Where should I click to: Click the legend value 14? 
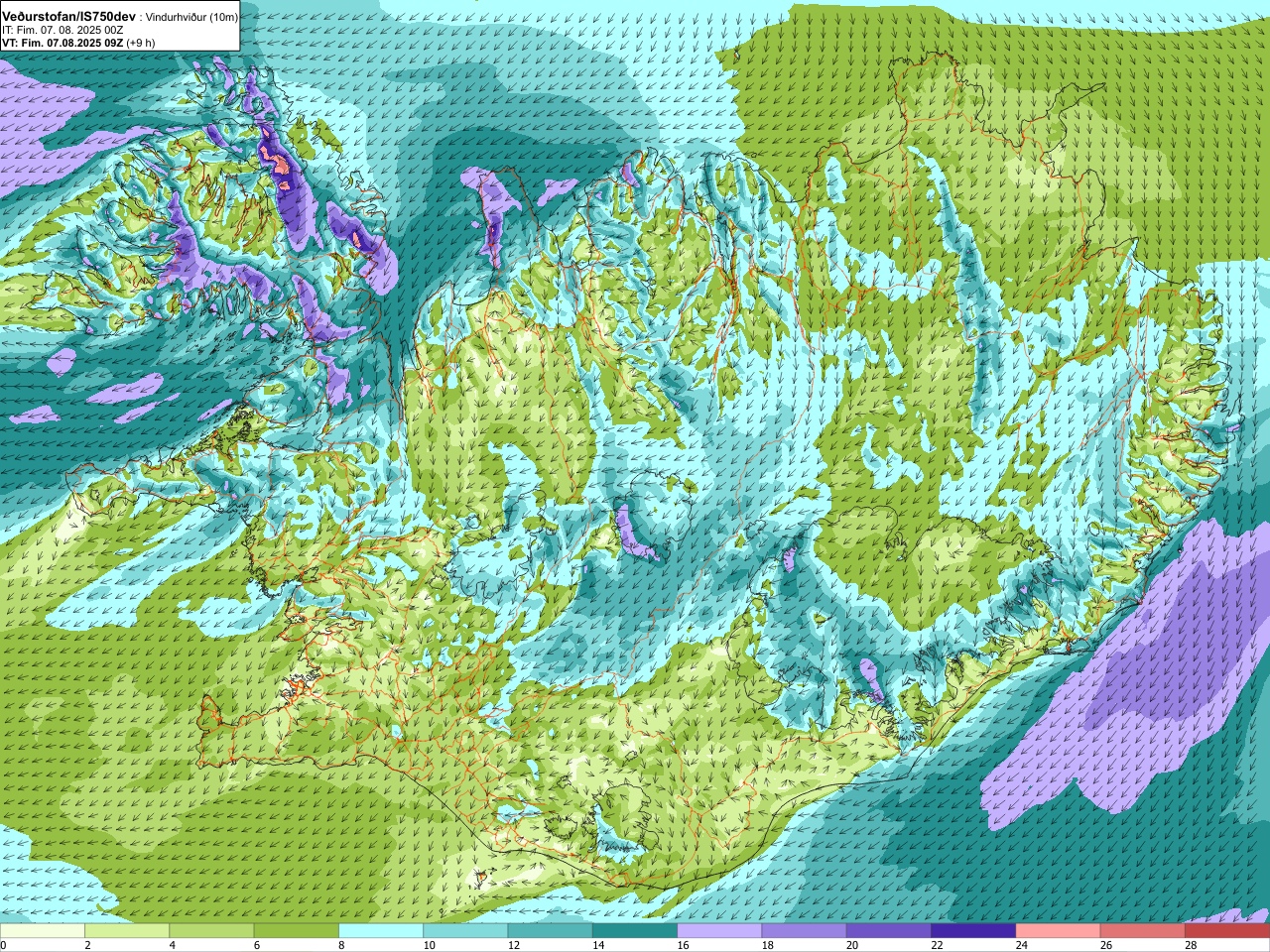598,945
